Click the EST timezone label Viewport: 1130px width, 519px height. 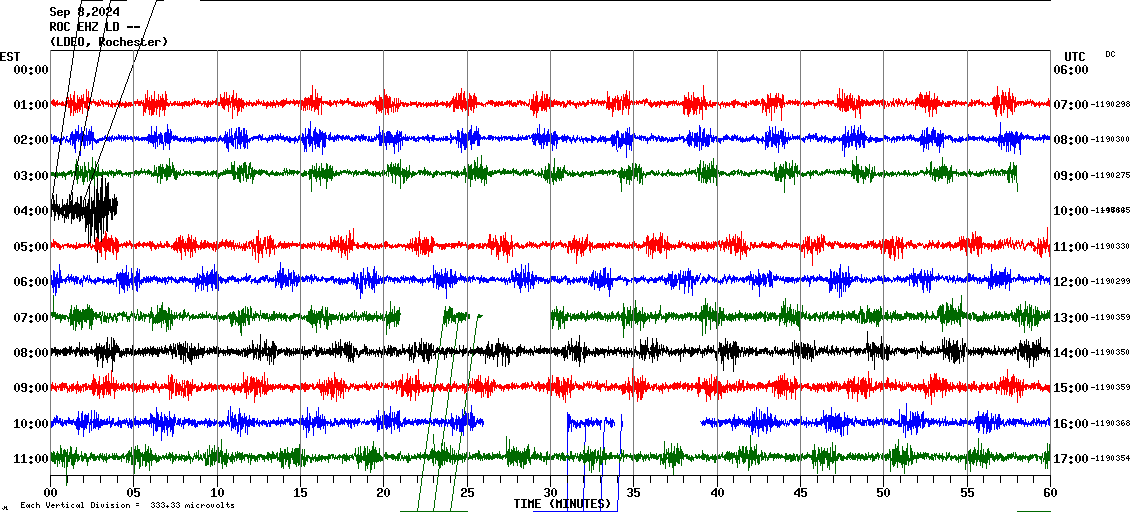pos(10,56)
